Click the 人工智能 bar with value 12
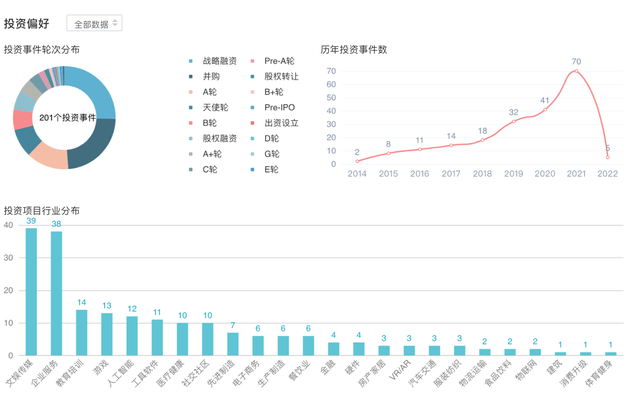 tap(132, 336)
